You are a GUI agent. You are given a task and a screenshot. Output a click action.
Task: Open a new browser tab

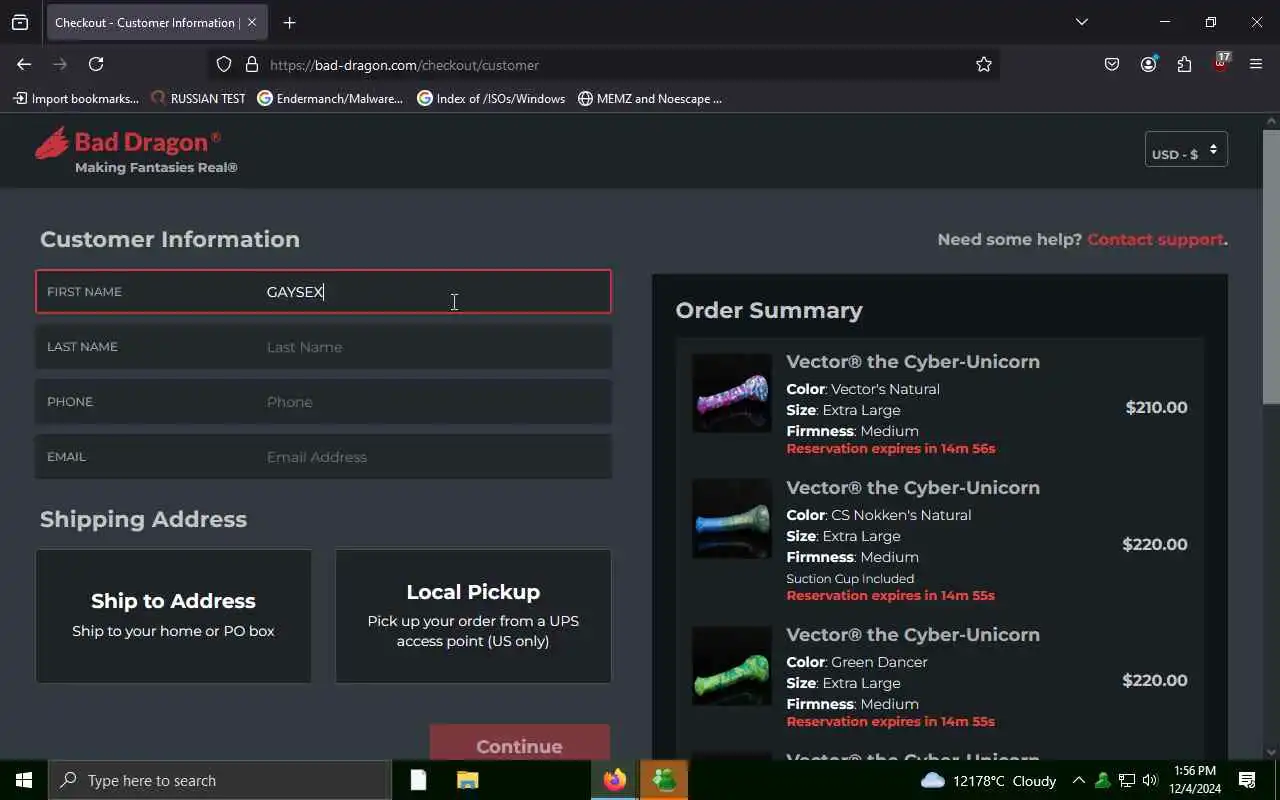coord(289,22)
